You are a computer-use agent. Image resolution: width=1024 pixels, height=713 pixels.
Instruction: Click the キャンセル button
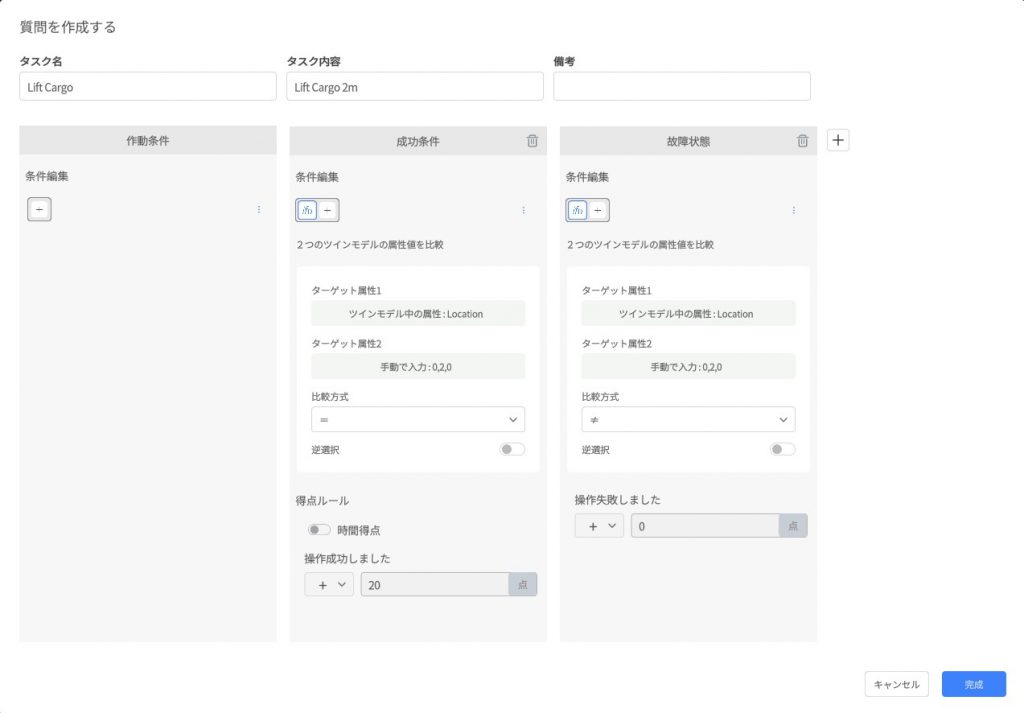897,684
